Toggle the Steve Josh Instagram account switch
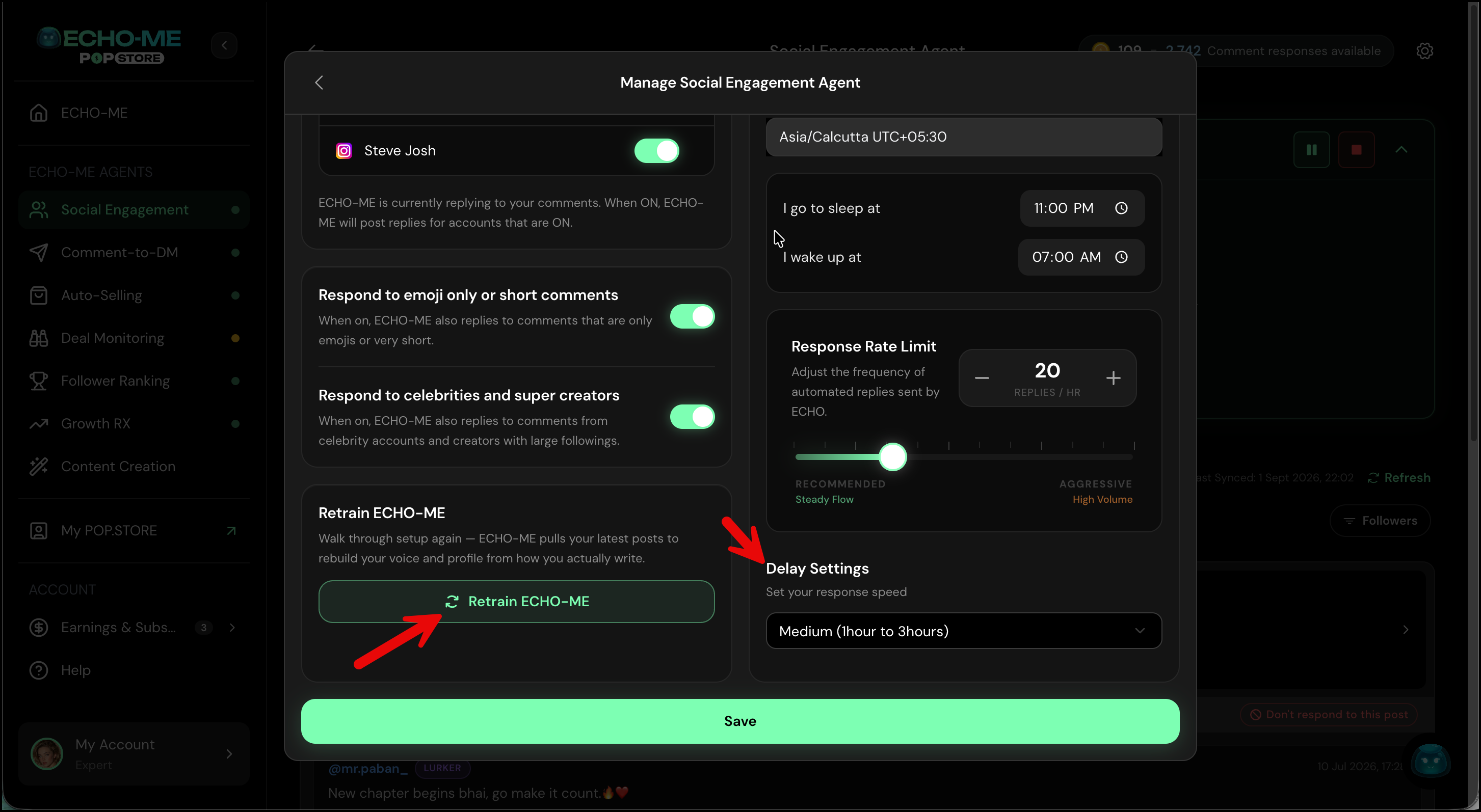This screenshot has height=812, width=1481. point(656,151)
